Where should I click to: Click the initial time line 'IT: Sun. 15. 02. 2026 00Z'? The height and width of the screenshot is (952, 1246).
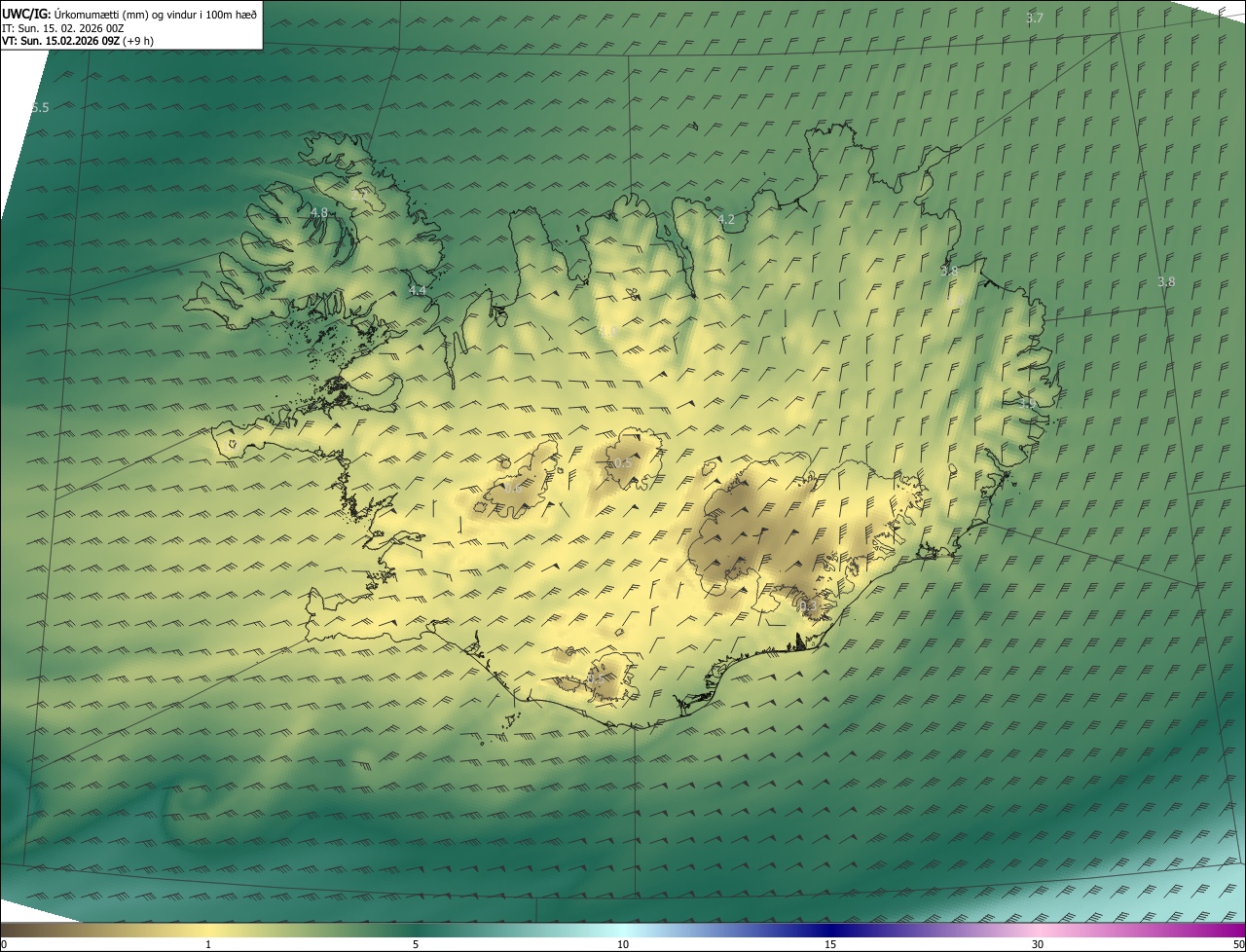pyautogui.click(x=62, y=28)
